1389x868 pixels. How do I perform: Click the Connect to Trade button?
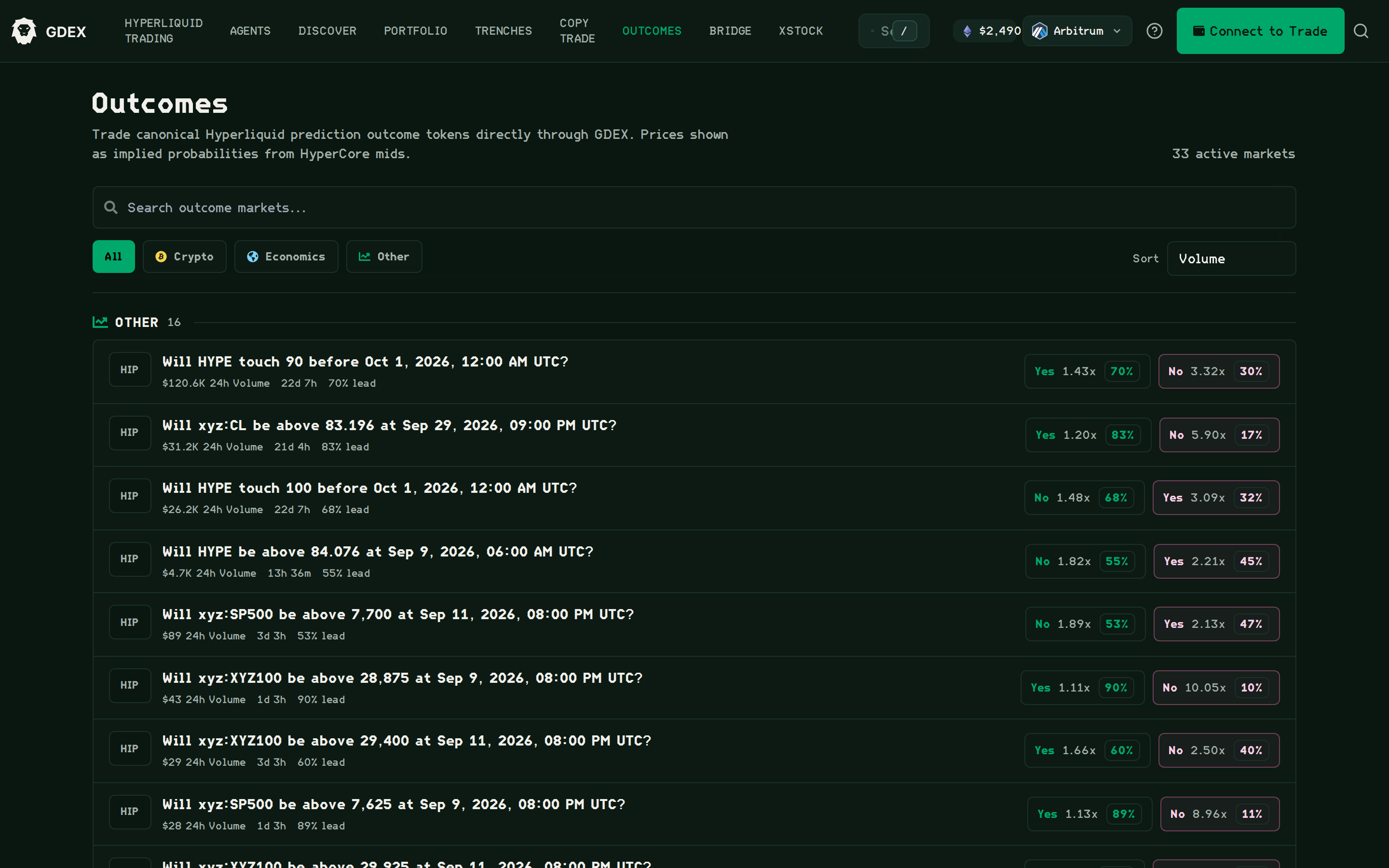[1260, 31]
